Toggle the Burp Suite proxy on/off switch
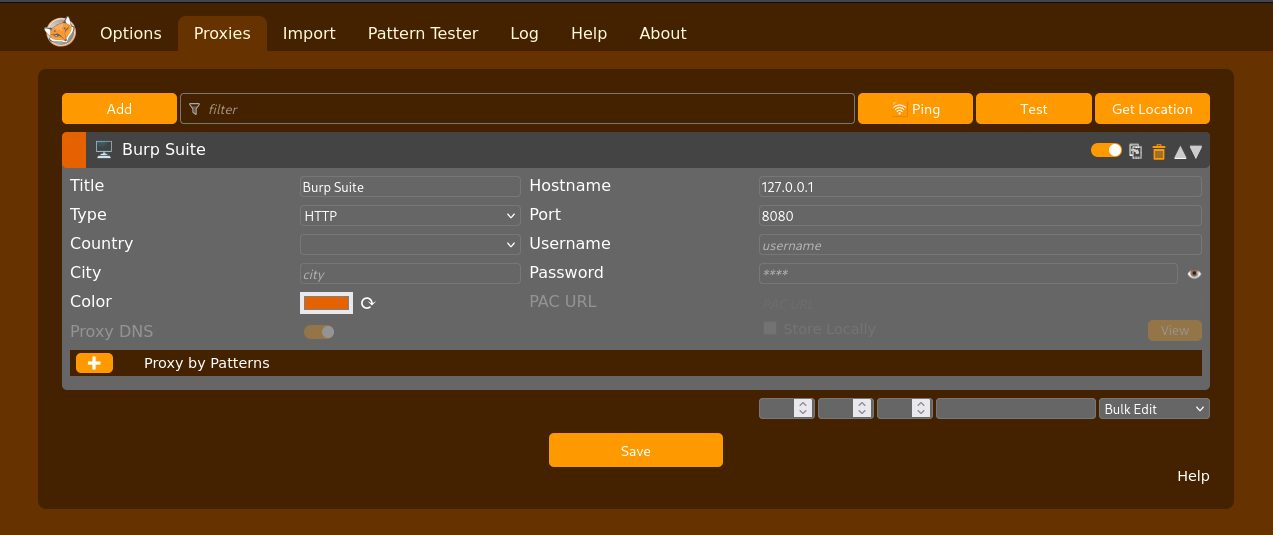 (1106, 150)
